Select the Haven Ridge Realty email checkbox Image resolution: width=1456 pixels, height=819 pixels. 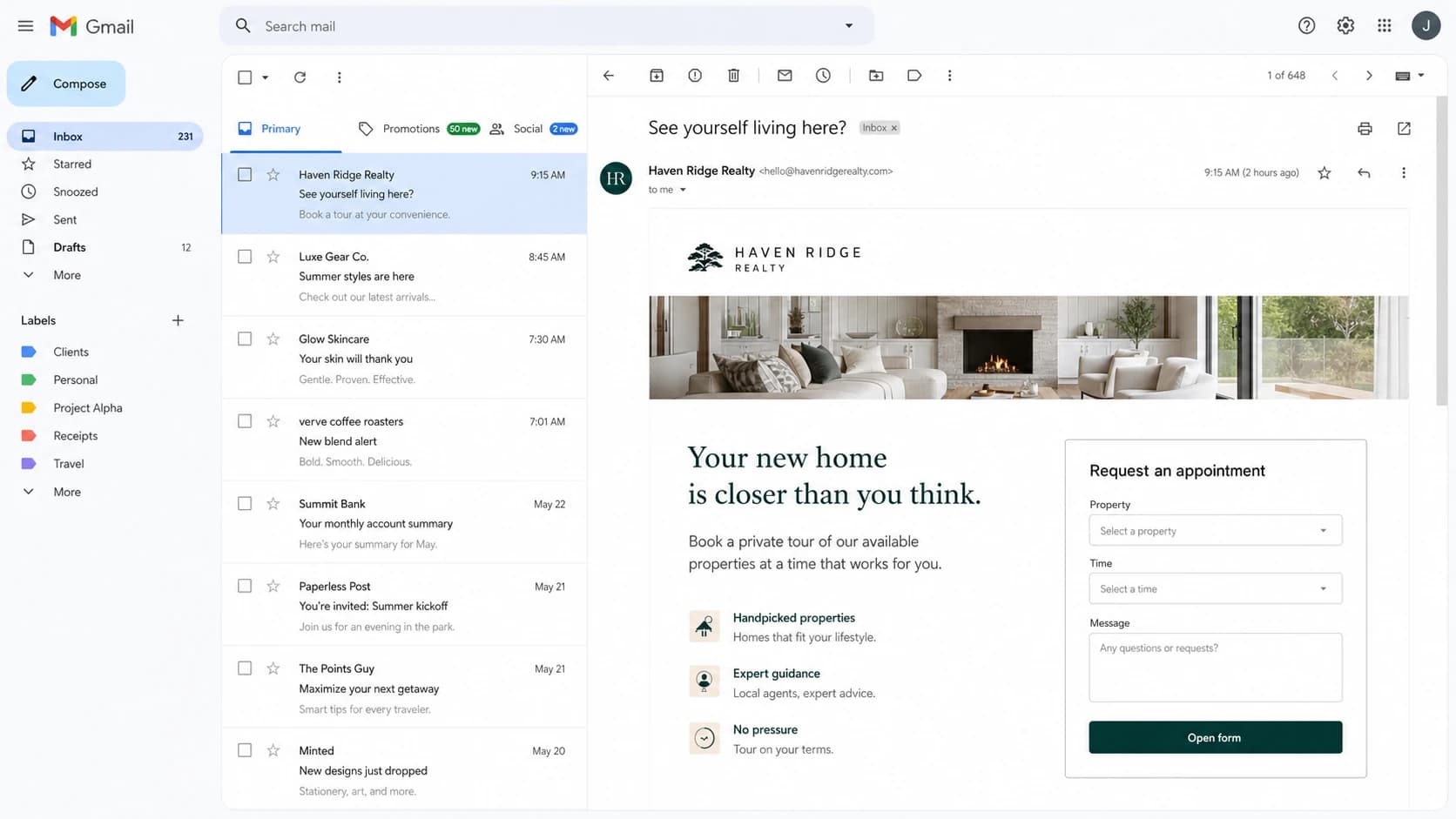[x=245, y=174]
